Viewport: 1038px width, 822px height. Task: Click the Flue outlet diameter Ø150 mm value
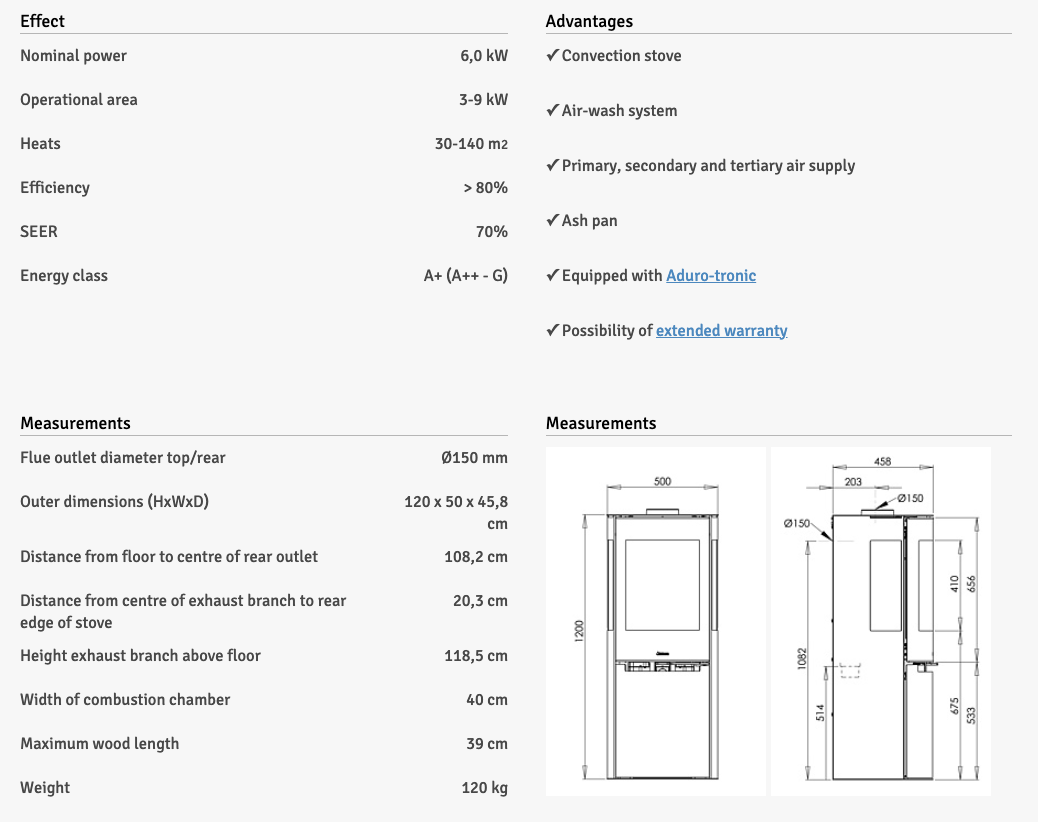coord(474,458)
